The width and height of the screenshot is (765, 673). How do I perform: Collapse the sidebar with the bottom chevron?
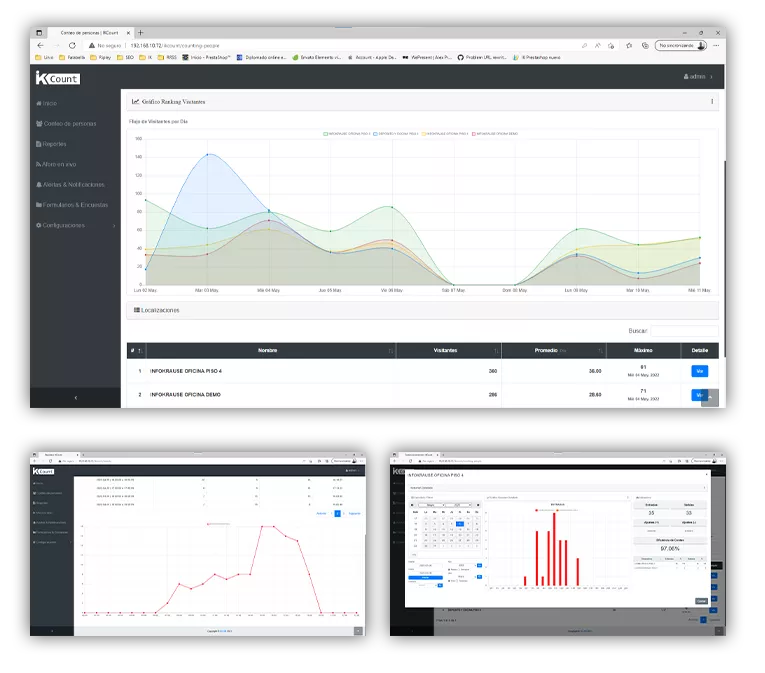(x=76, y=398)
